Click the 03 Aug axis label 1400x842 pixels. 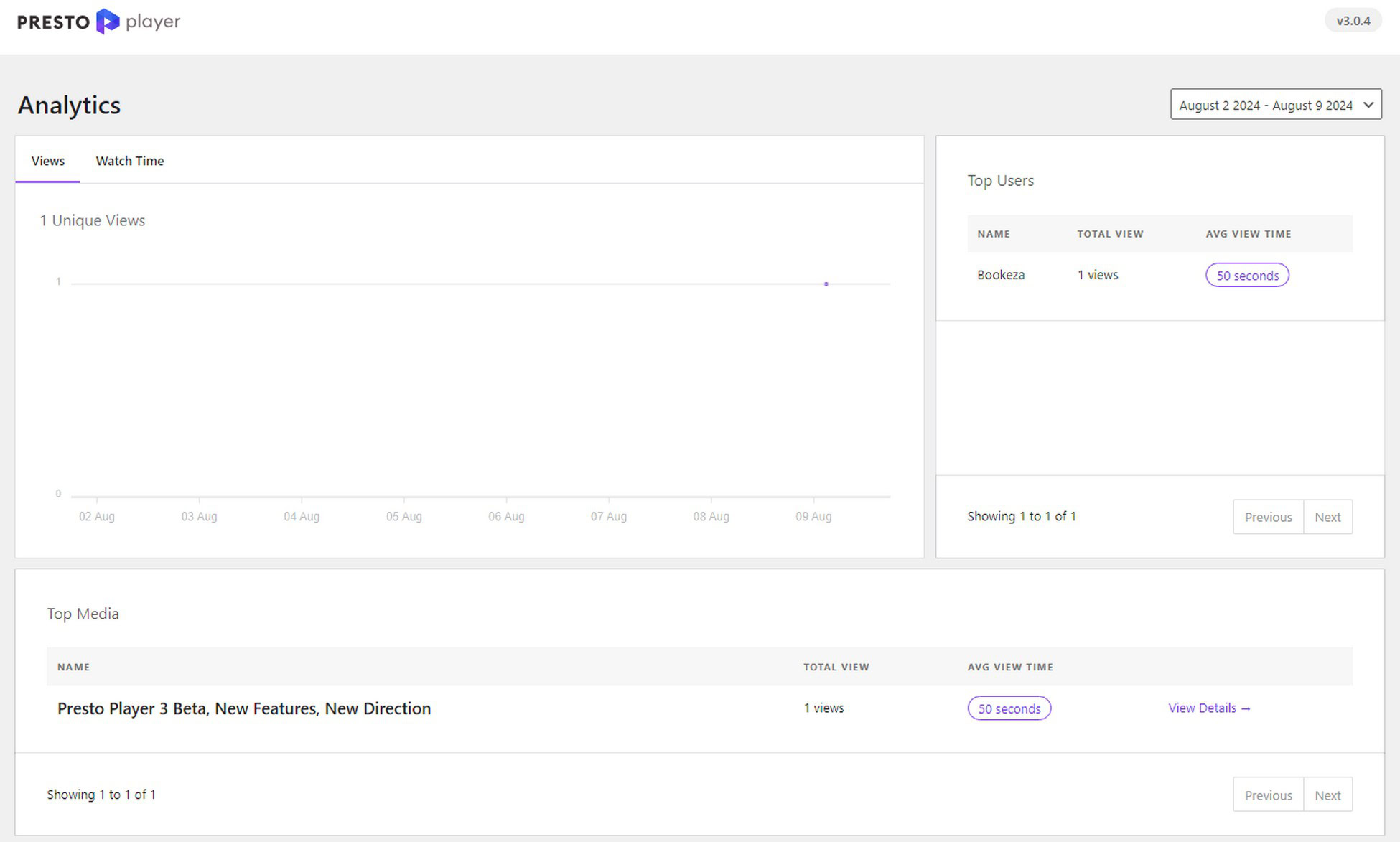pyautogui.click(x=199, y=516)
